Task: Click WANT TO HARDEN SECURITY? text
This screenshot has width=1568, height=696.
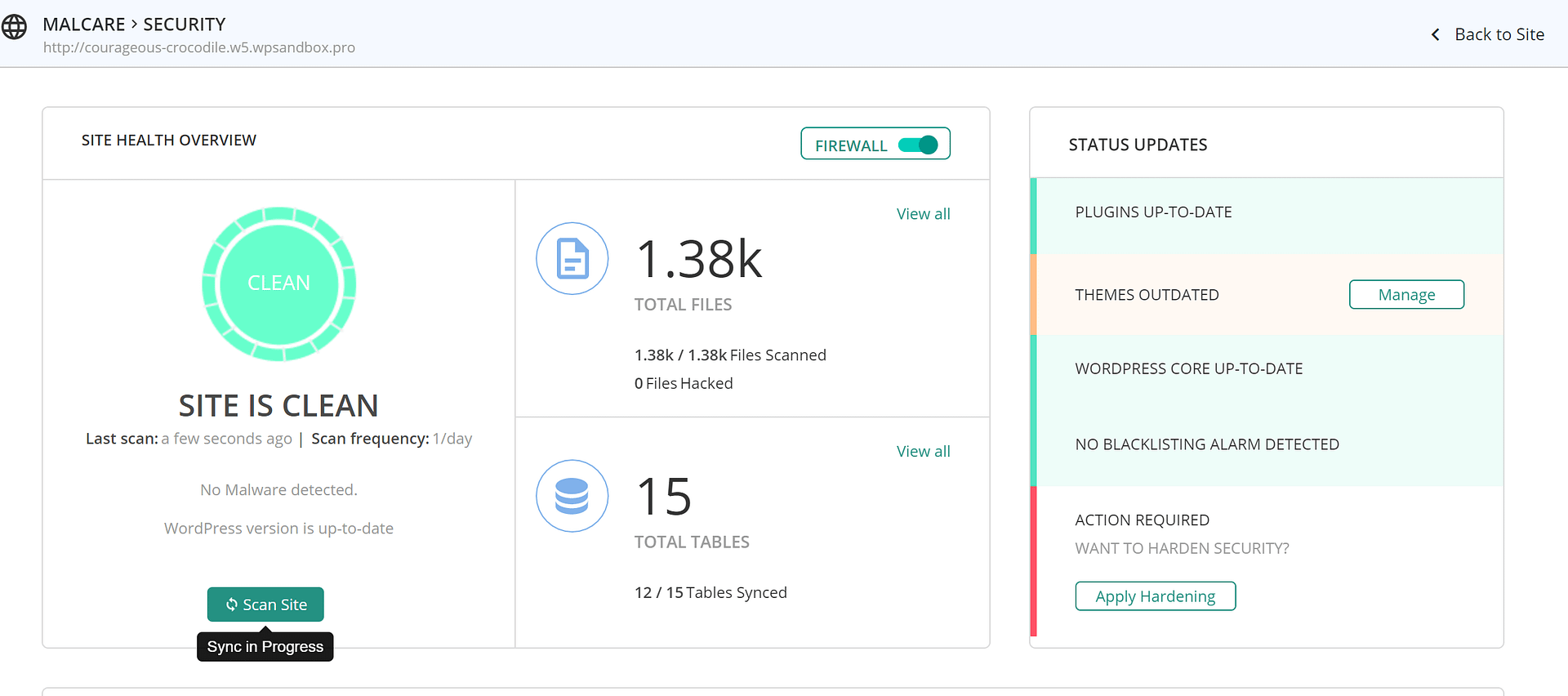Action: [x=1182, y=549]
